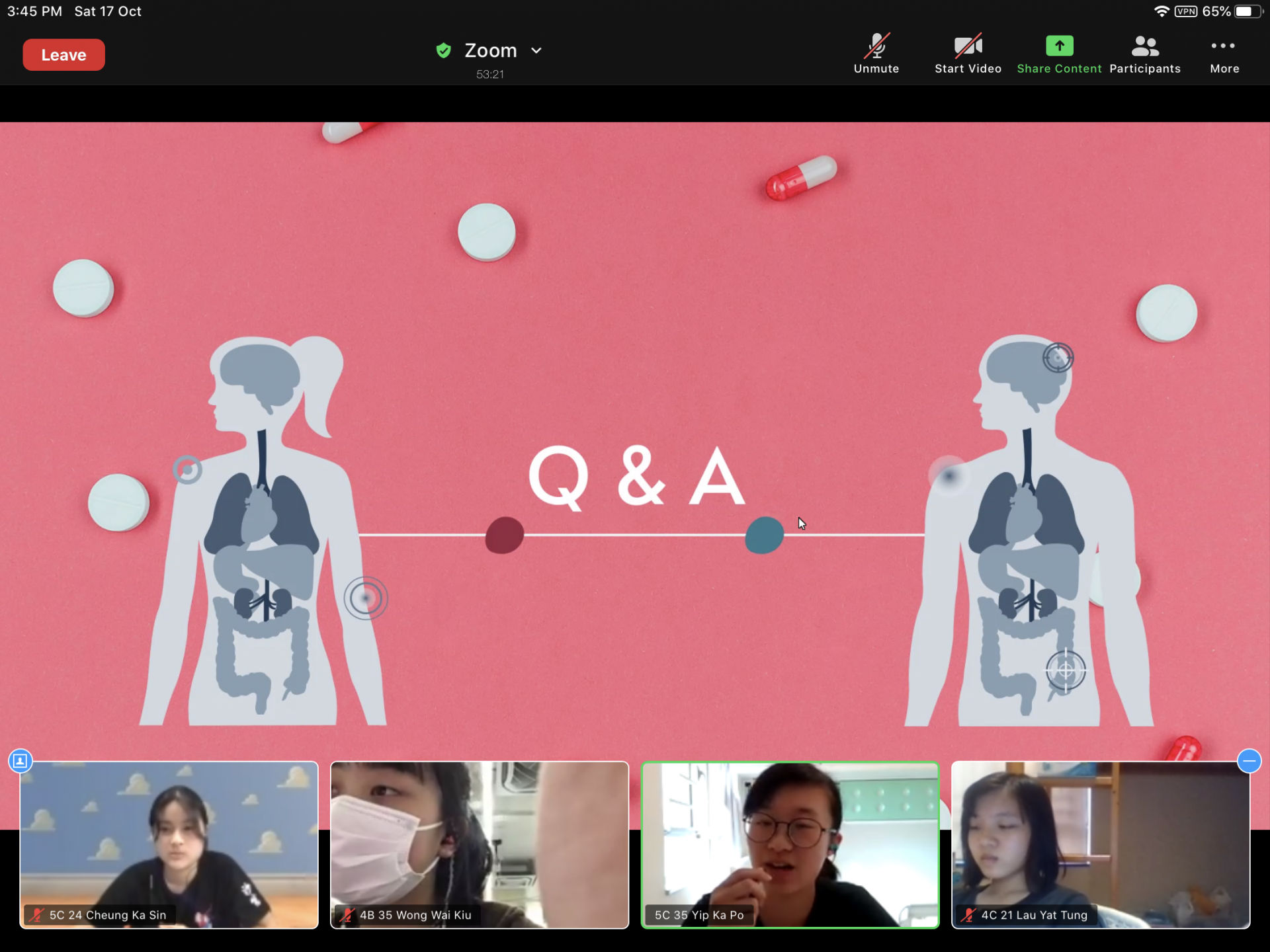Tap muted mic icon on Cheung Ka Sin
Image resolution: width=1270 pixels, height=952 pixels.
pos(36,915)
